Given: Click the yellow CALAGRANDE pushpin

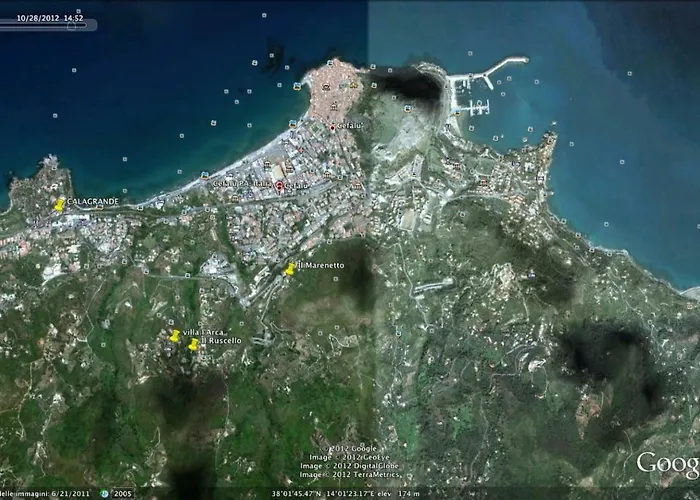Looking at the screenshot, I should pos(60,205).
